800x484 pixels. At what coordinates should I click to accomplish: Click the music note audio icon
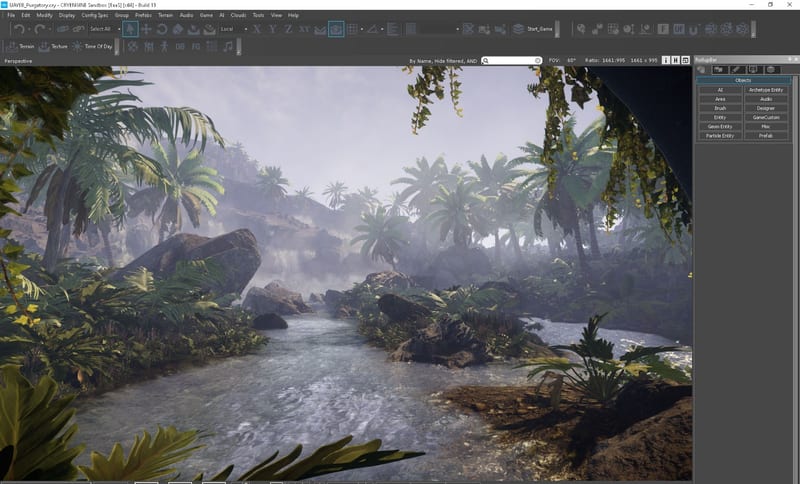[228, 46]
